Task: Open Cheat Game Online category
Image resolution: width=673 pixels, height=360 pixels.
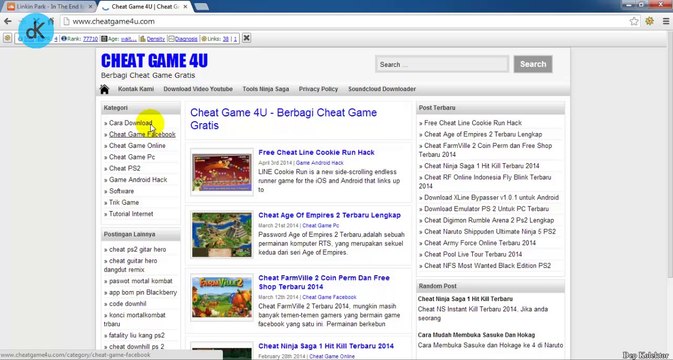Action: [137, 146]
